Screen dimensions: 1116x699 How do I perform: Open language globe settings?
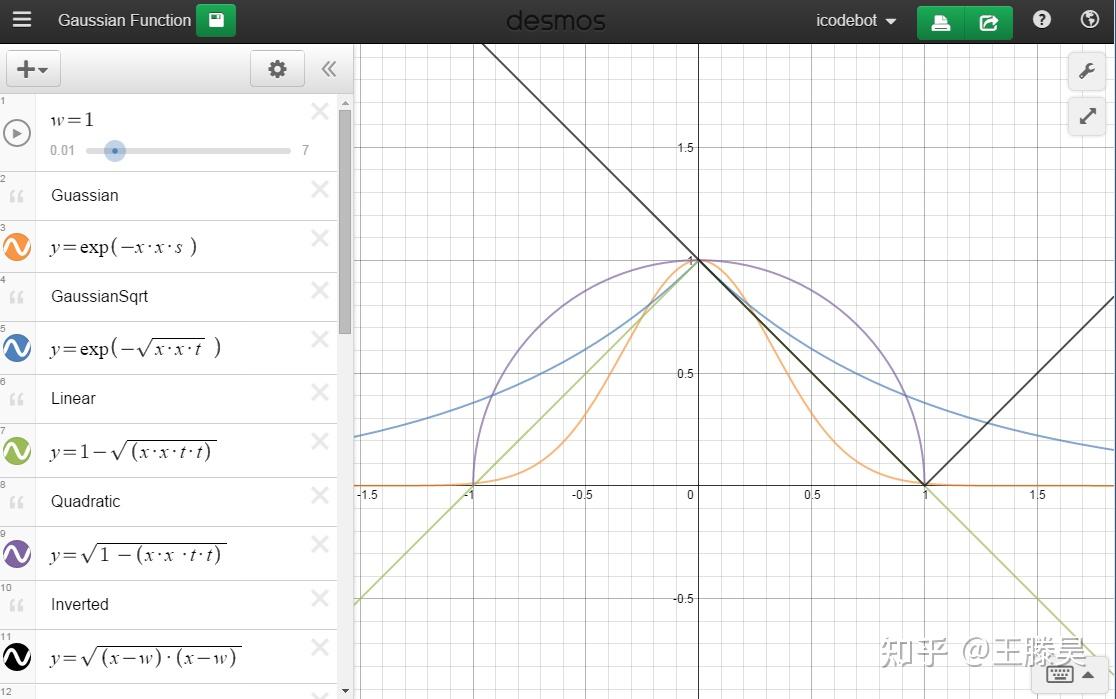click(x=1089, y=19)
